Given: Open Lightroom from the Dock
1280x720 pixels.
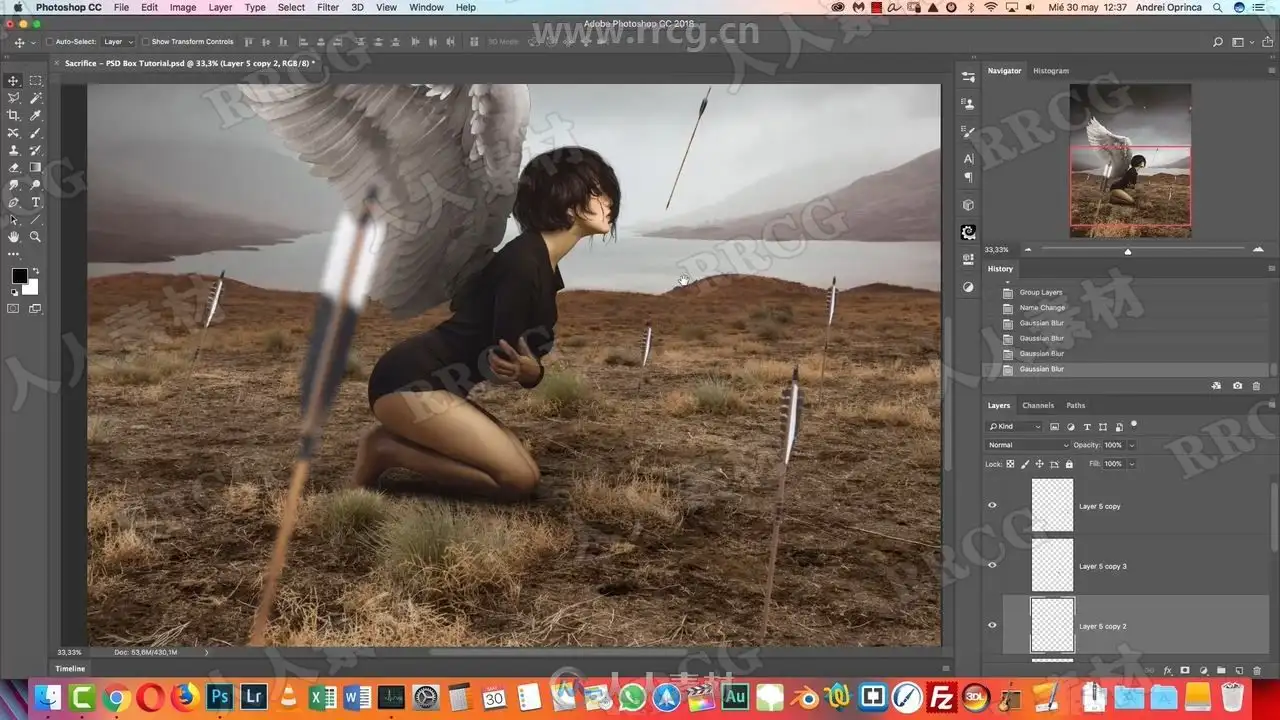Looking at the screenshot, I should pos(253,697).
